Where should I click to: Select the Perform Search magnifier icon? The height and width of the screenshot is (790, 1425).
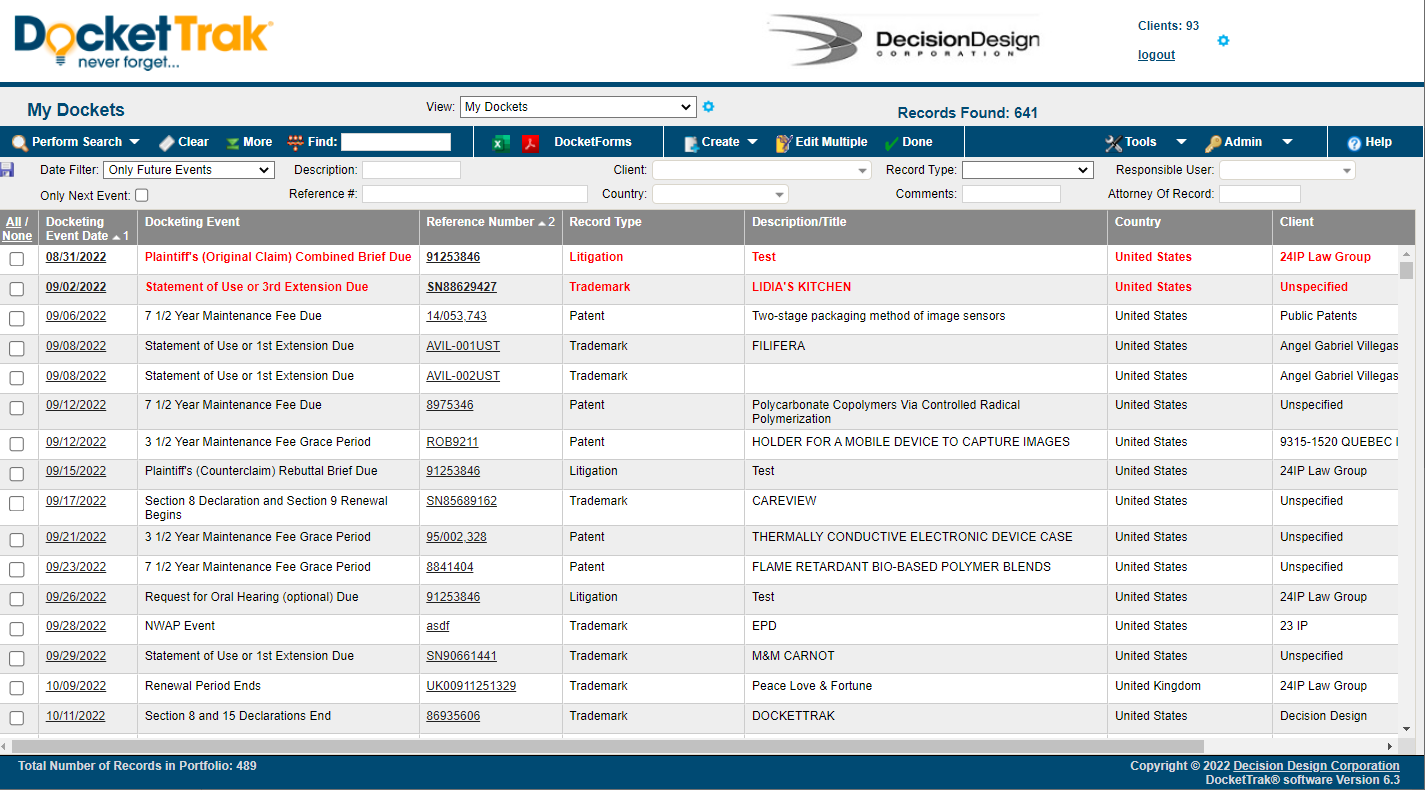tap(20, 142)
